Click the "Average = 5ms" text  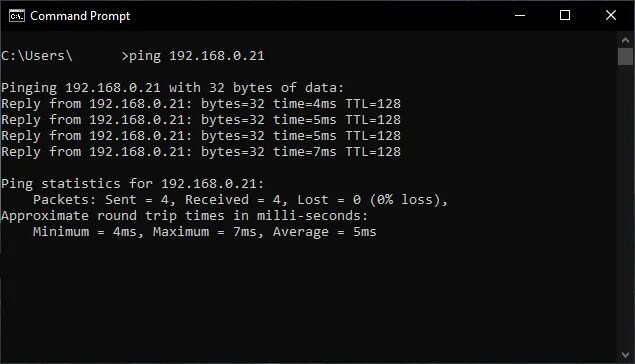[x=324, y=232]
